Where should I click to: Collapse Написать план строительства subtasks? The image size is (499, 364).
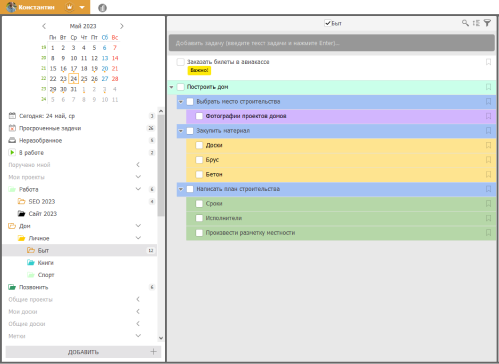[181, 189]
